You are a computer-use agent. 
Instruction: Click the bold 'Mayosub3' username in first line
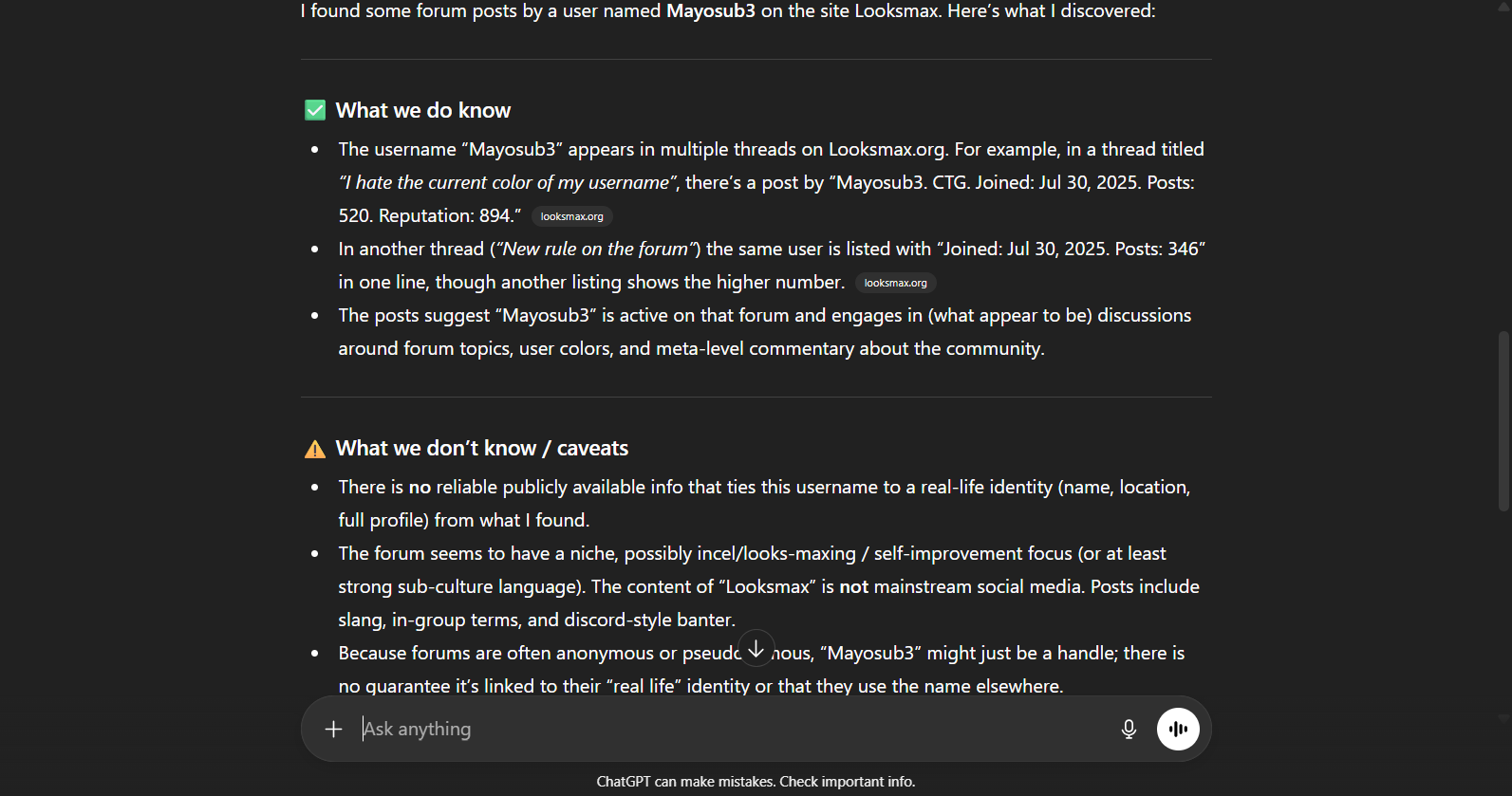[711, 11]
